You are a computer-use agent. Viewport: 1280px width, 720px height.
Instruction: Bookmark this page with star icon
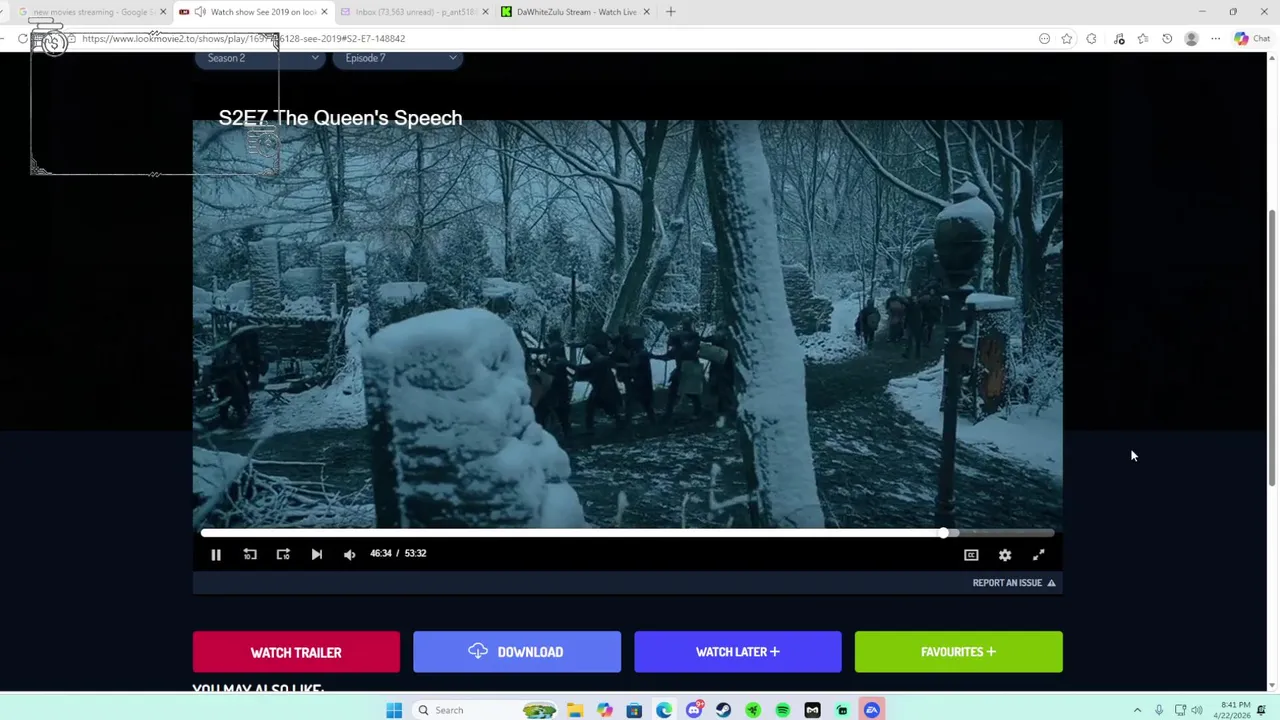[1067, 39]
